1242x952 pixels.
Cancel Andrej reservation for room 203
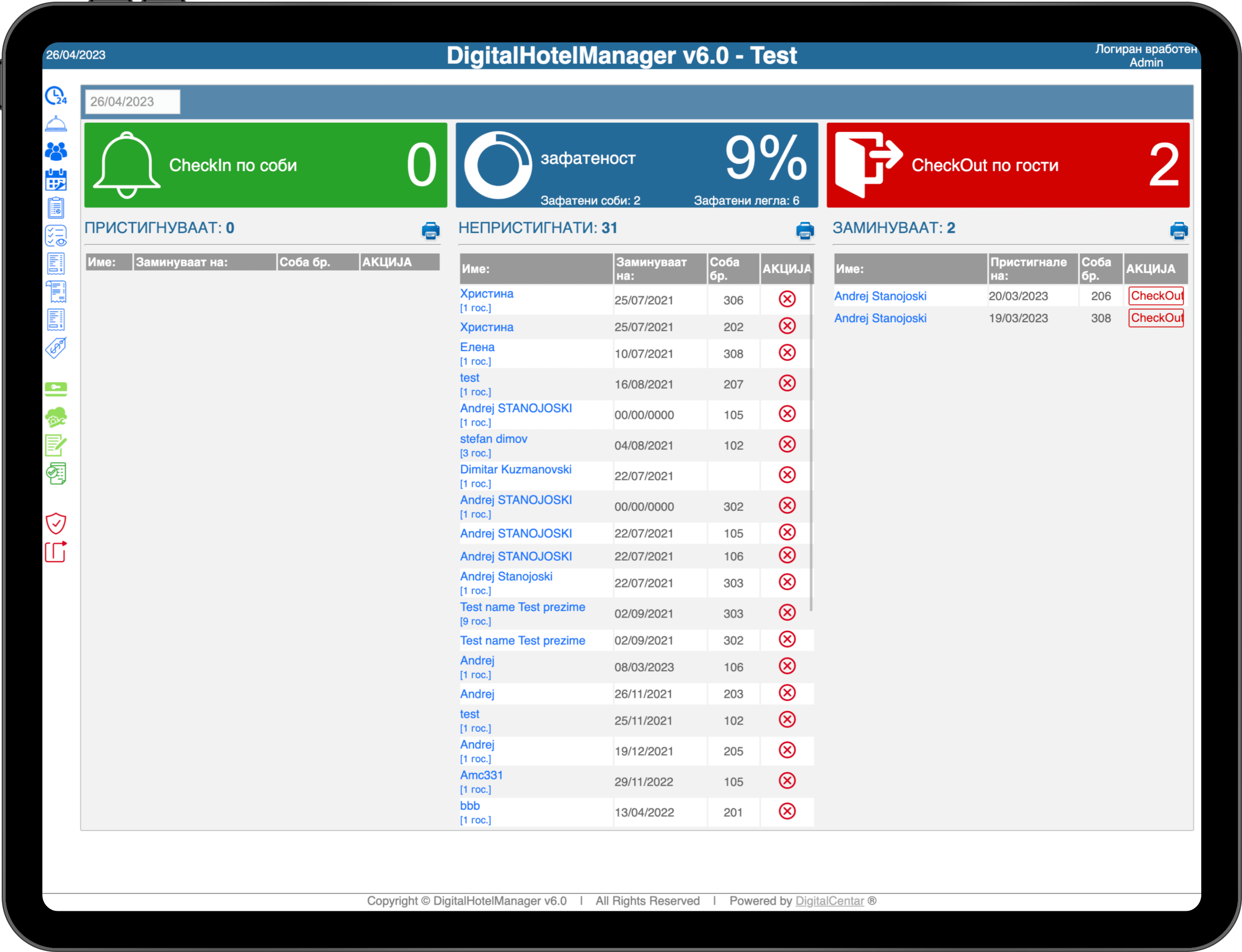(787, 693)
